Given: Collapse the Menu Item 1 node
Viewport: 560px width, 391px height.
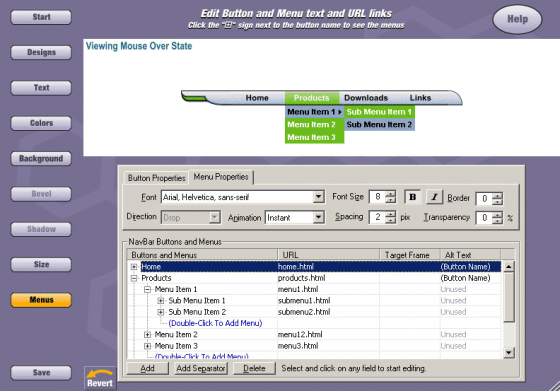Looking at the screenshot, I should (x=148, y=290).
